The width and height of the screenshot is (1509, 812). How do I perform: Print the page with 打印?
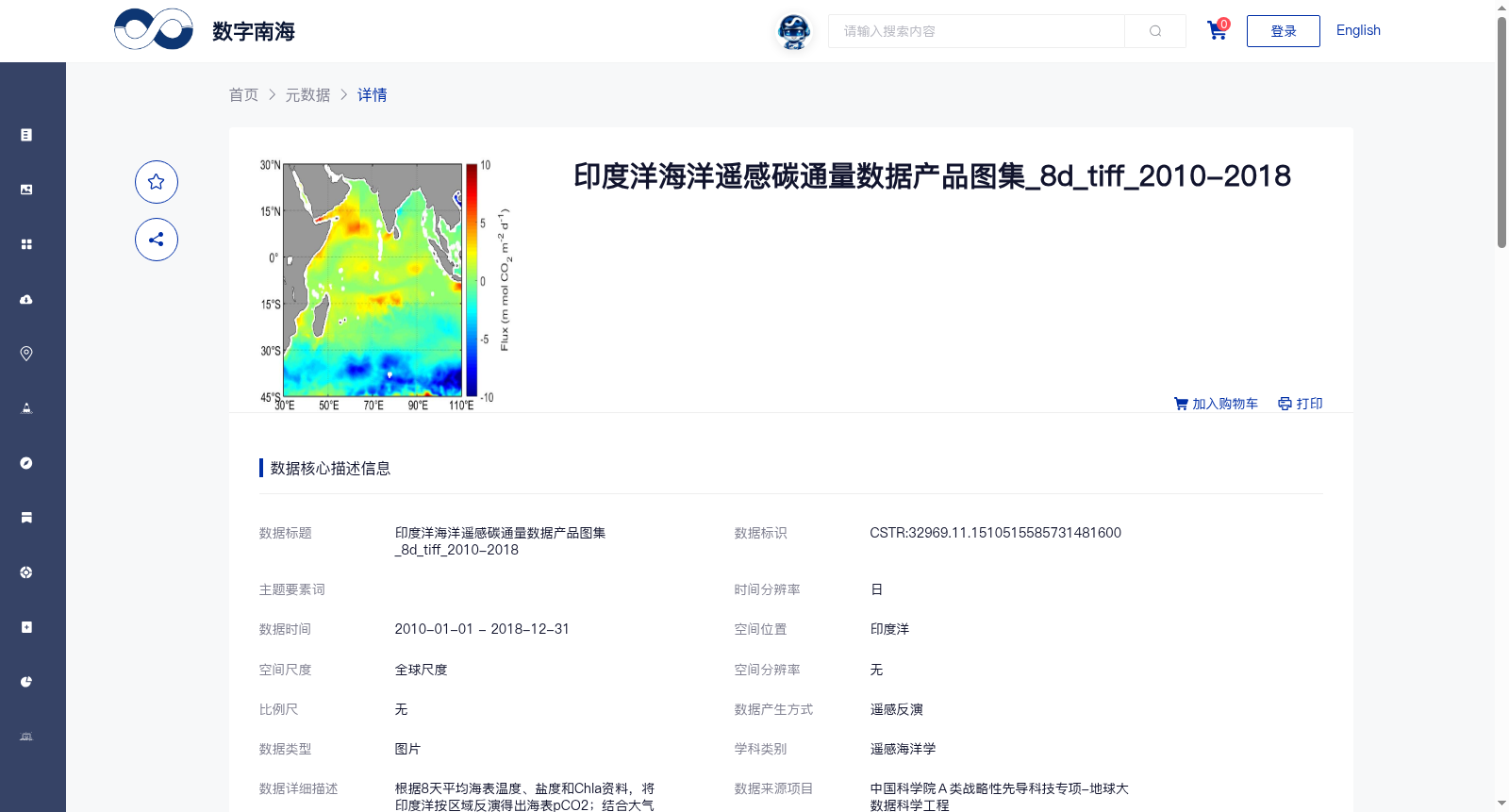point(1301,404)
